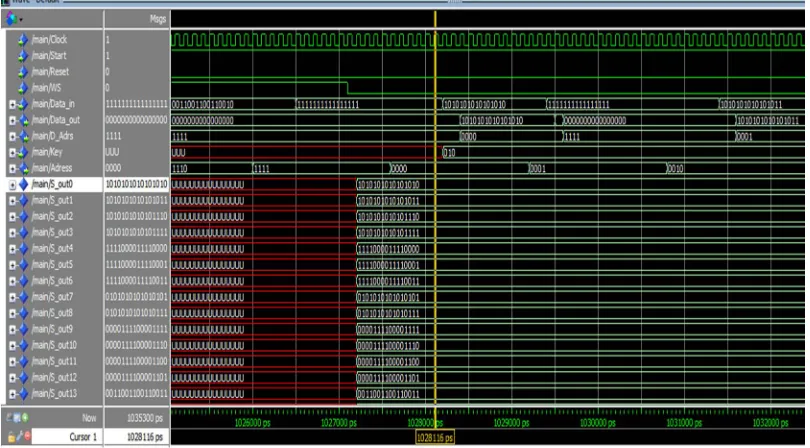Viewport: 810px width, 448px height.
Task: Expand the /main/D_Adrs signal bus
Action: point(12,136)
